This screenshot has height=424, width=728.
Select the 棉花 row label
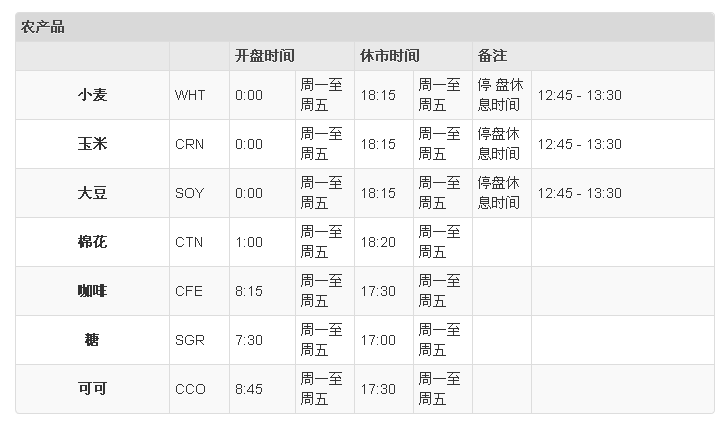coord(92,242)
